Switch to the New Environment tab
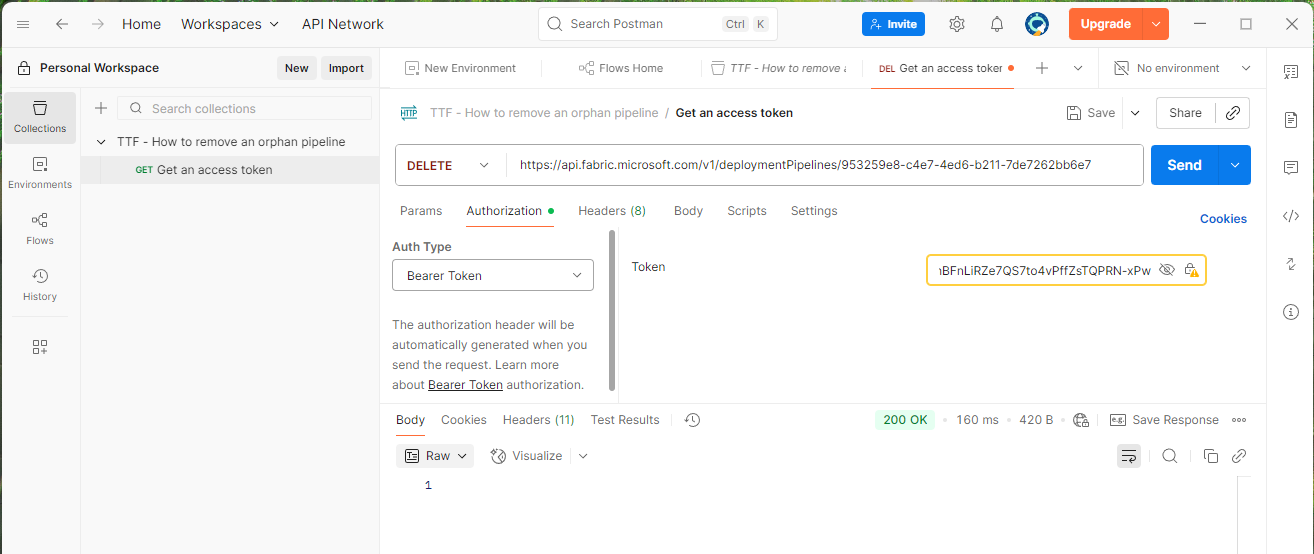This screenshot has width=1314, height=554. pos(460,68)
